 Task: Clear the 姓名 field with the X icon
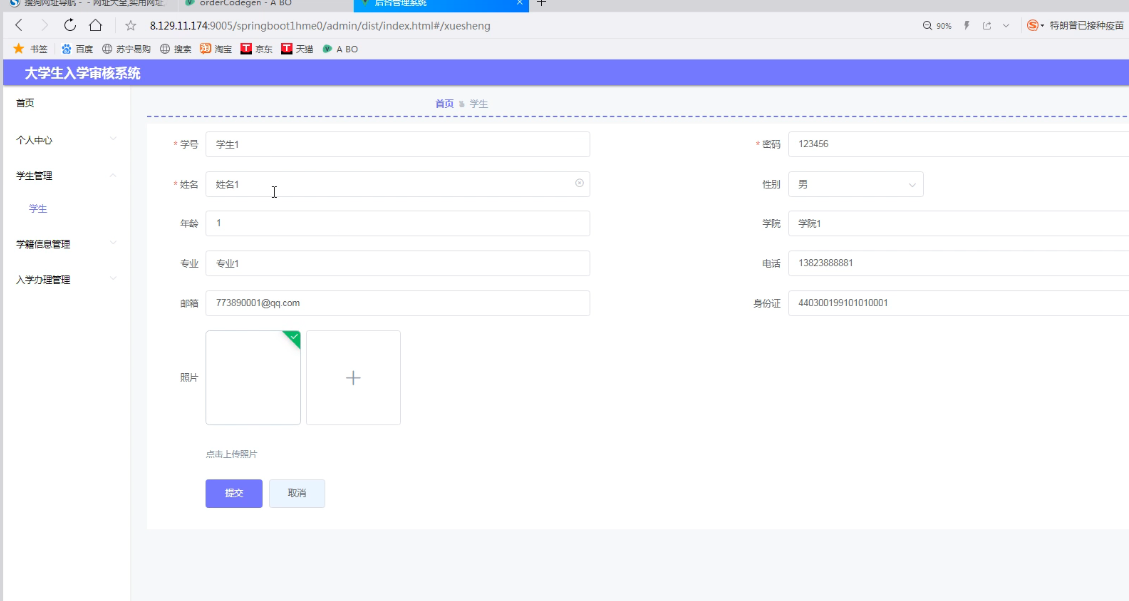[579, 183]
